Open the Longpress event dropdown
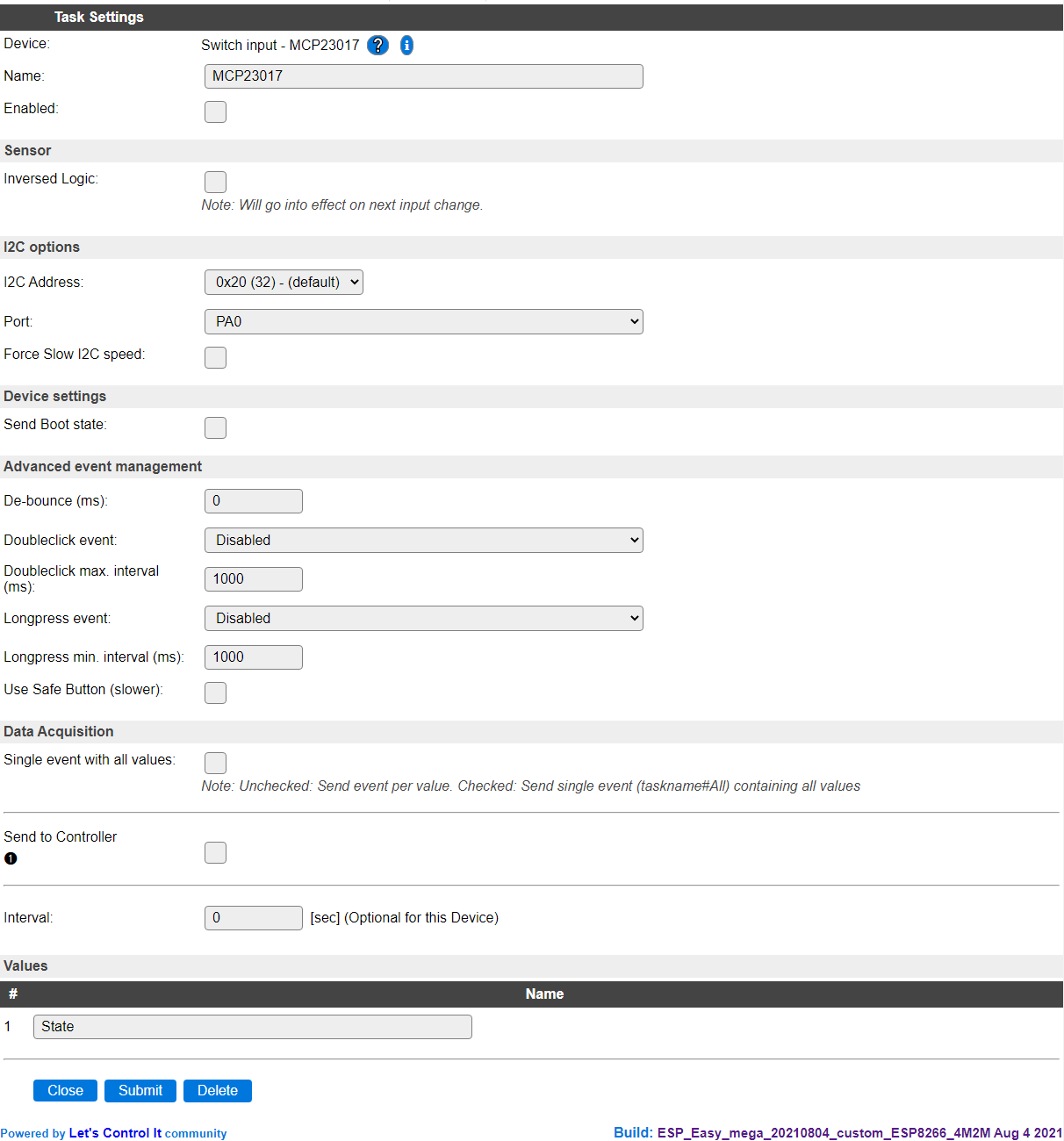The height and width of the screenshot is (1141, 1064). point(424,618)
